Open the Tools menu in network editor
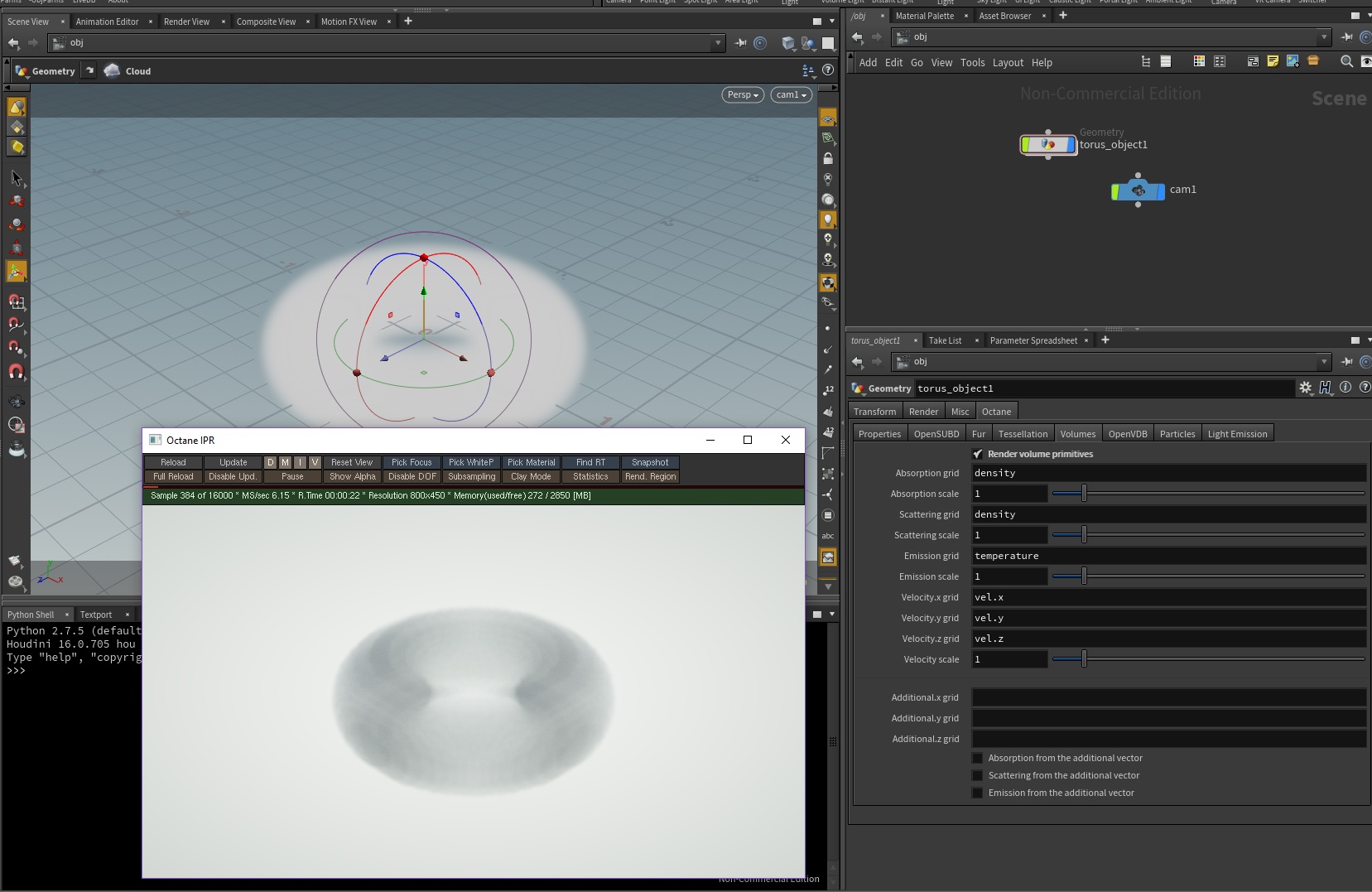Image resolution: width=1372 pixels, height=892 pixels. point(972,63)
